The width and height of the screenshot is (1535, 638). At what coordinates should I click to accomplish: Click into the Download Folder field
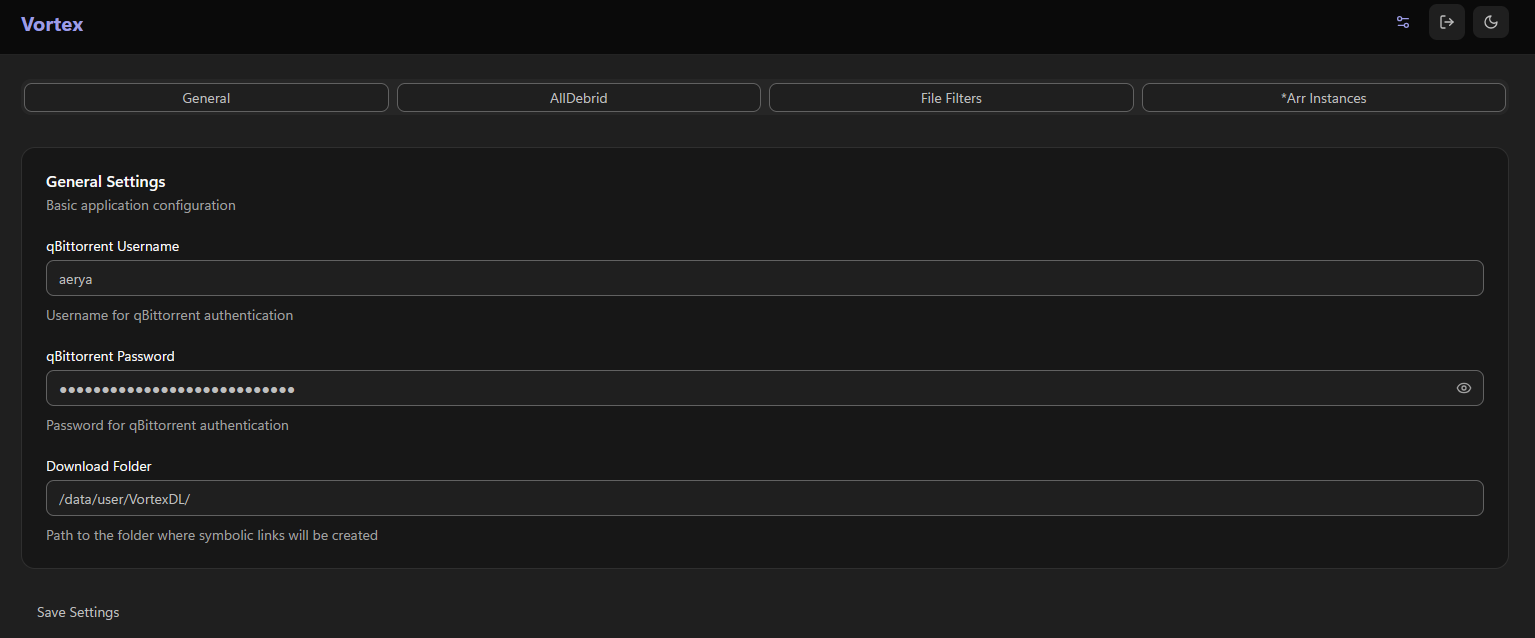(x=765, y=498)
